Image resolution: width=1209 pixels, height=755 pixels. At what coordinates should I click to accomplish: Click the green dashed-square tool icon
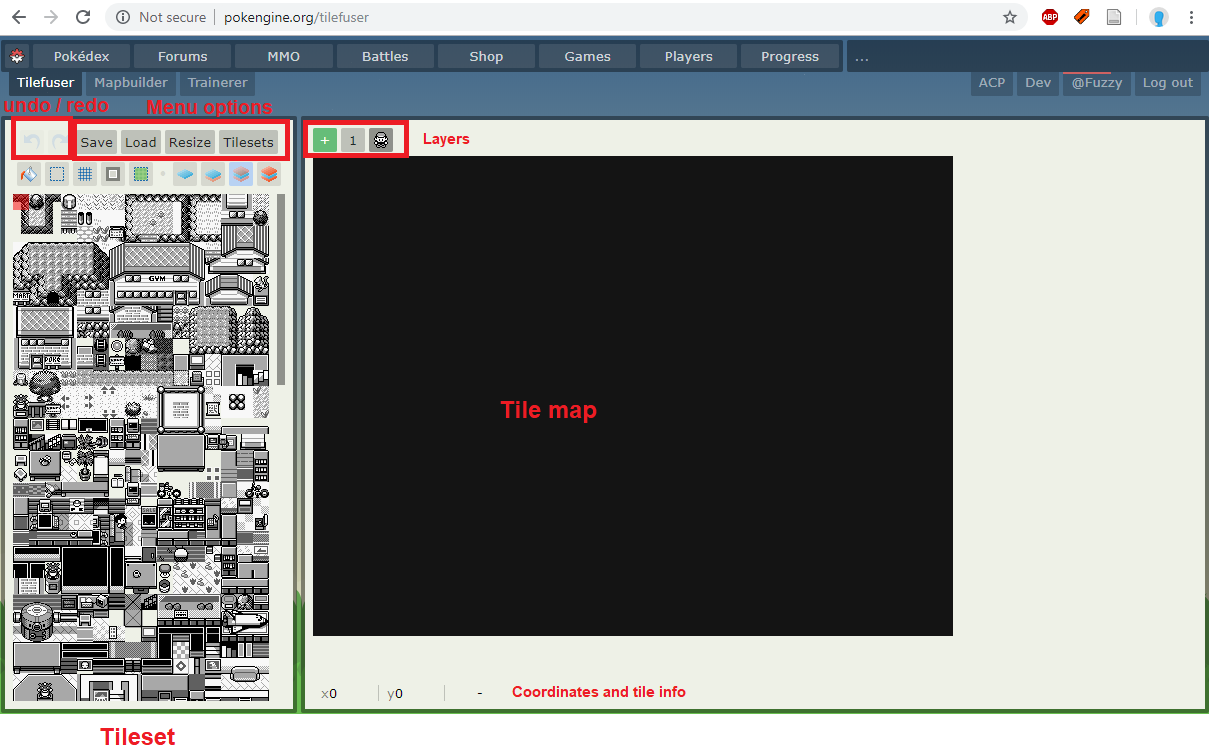(141, 174)
